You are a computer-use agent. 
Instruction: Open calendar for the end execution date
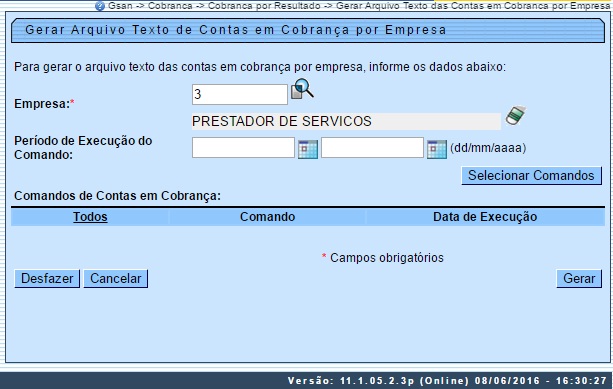pos(437,149)
